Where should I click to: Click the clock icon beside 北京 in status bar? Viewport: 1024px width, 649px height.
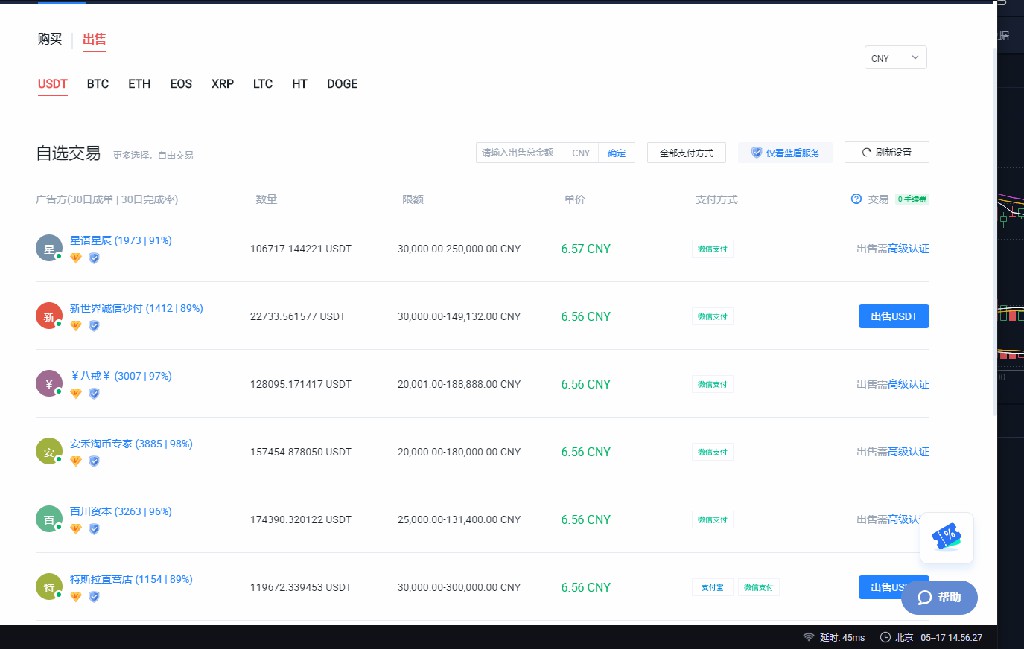coord(885,637)
